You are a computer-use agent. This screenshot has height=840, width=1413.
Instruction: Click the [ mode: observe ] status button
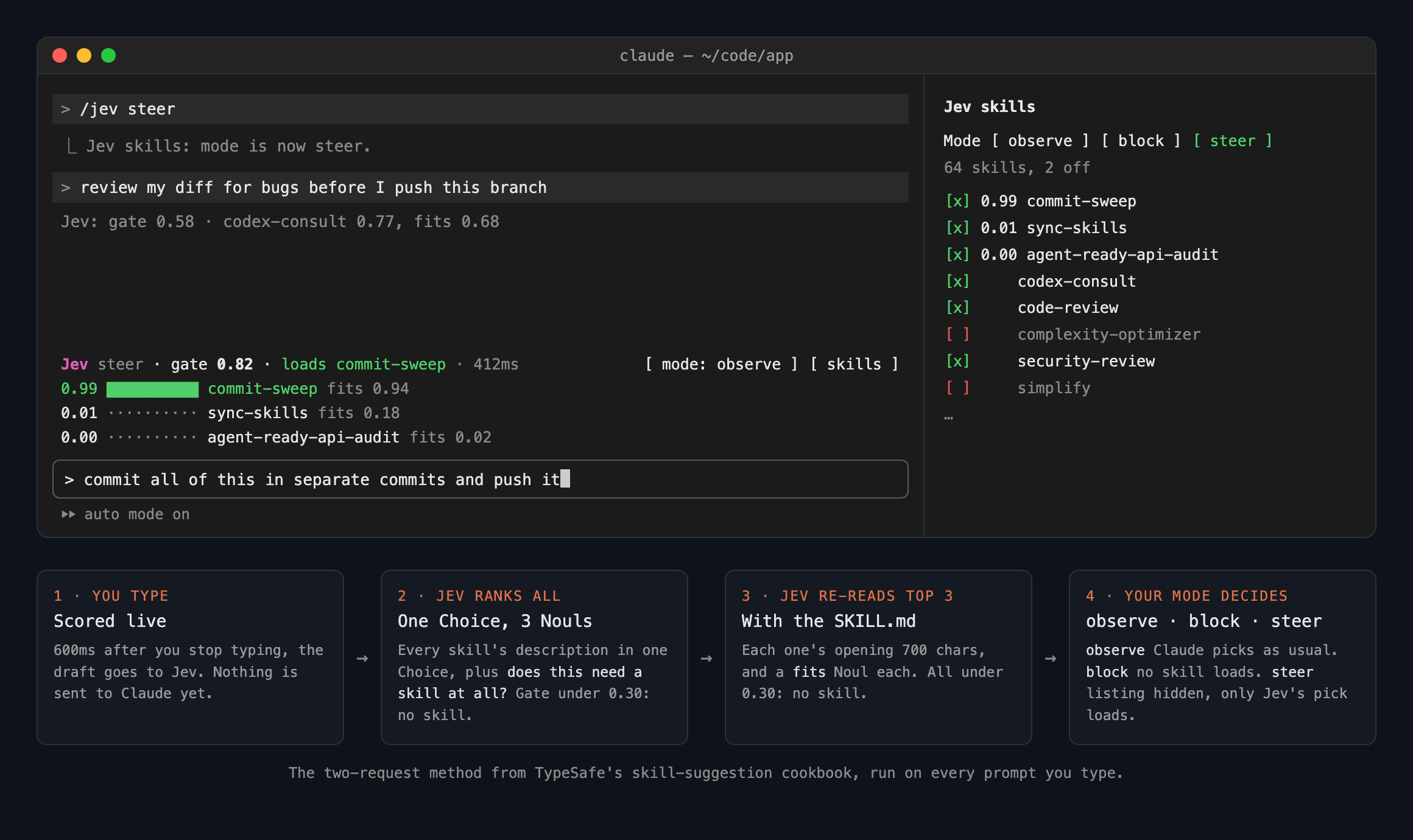722,365
